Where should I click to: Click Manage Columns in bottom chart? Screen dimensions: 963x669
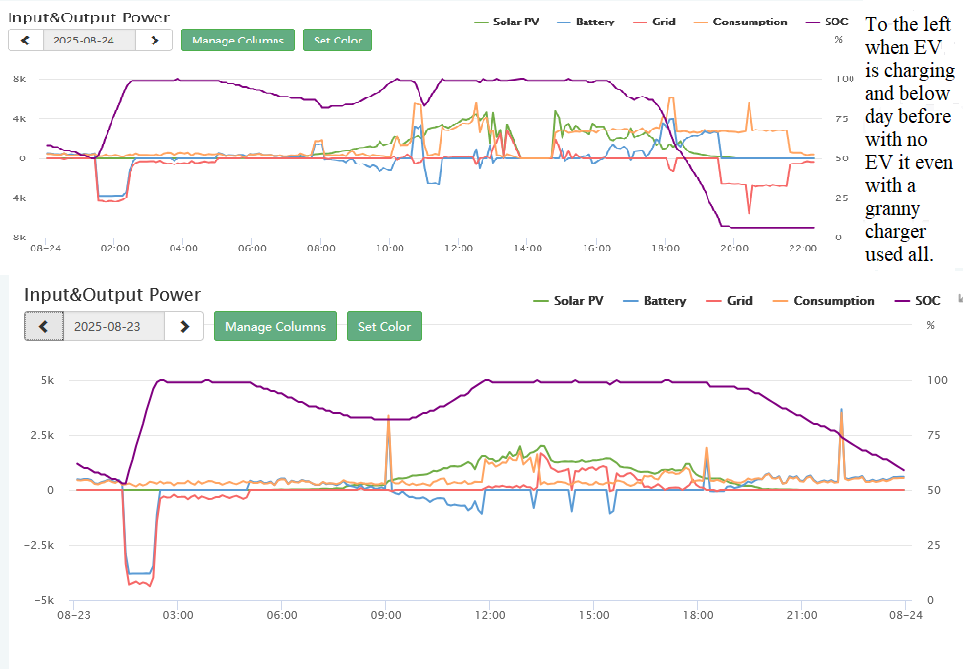(275, 326)
